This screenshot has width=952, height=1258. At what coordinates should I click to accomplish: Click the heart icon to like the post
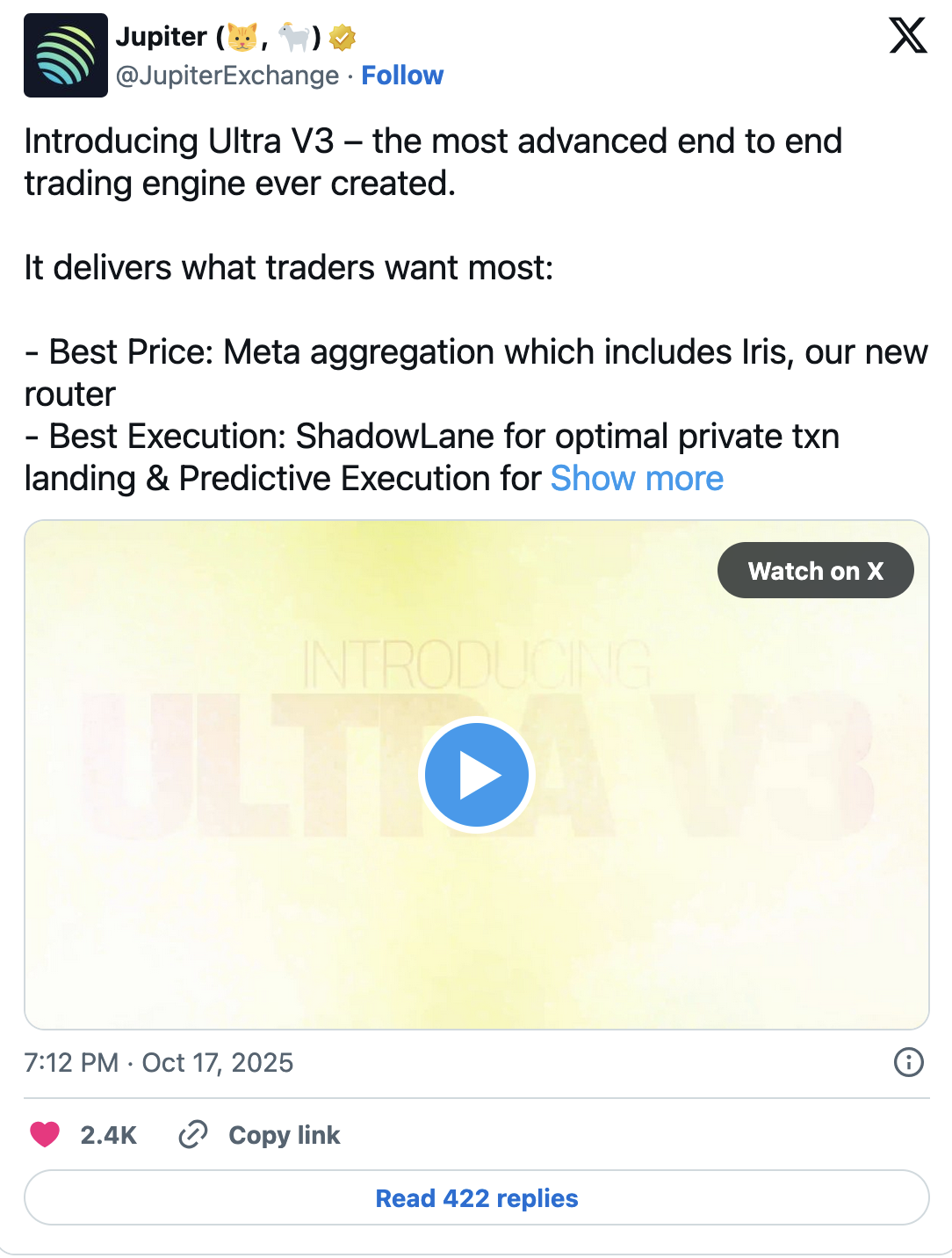click(x=45, y=1135)
